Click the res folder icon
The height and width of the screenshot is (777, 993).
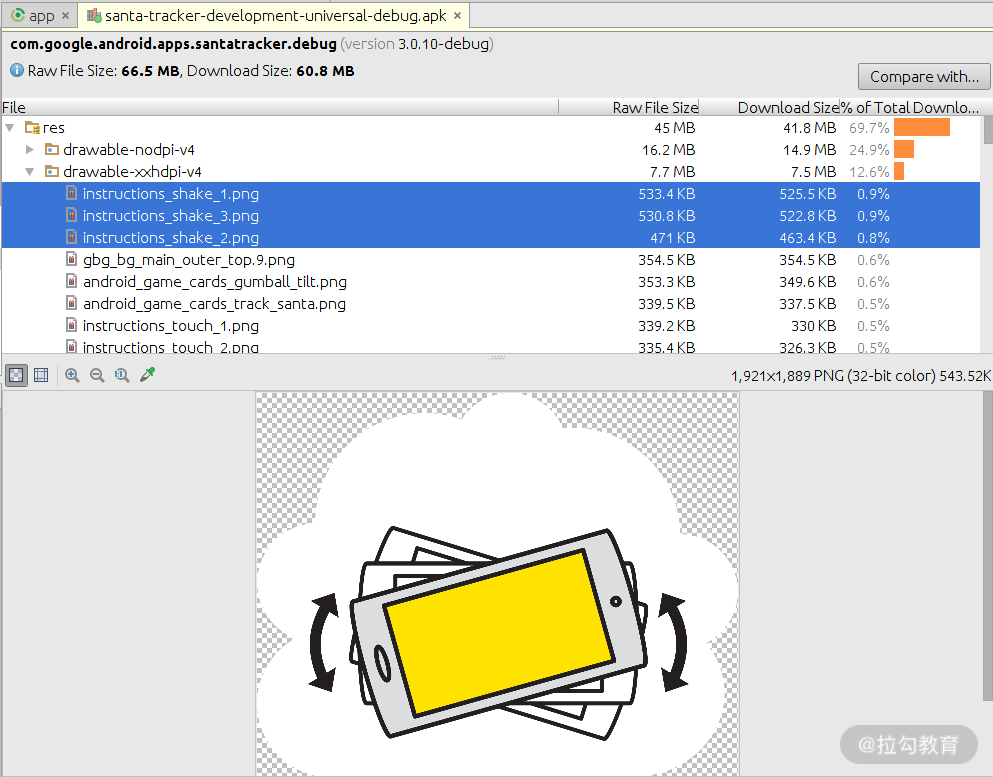(32, 128)
